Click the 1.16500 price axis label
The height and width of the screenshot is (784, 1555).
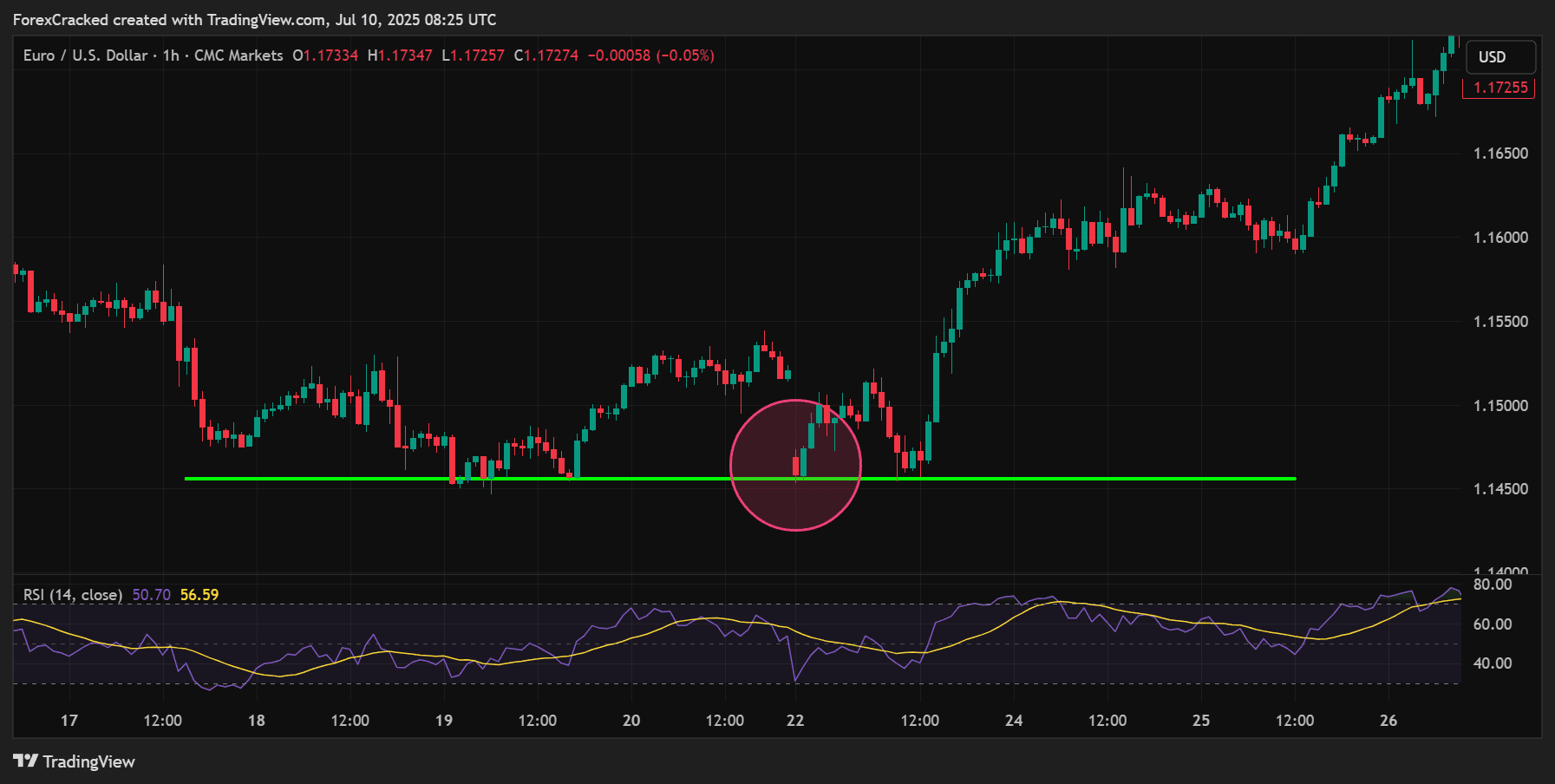1500,154
